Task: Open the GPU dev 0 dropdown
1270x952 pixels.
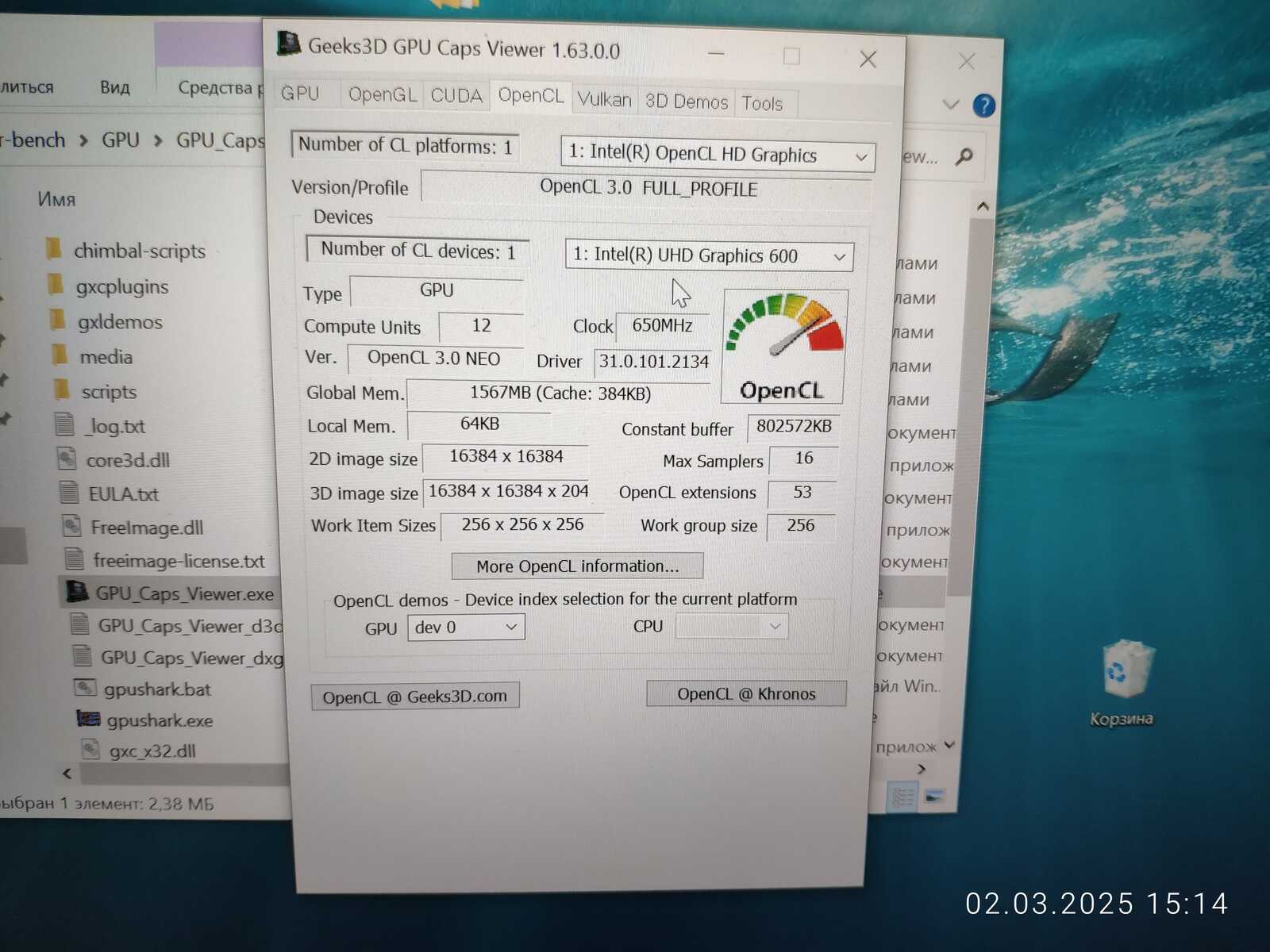Action: 466,628
